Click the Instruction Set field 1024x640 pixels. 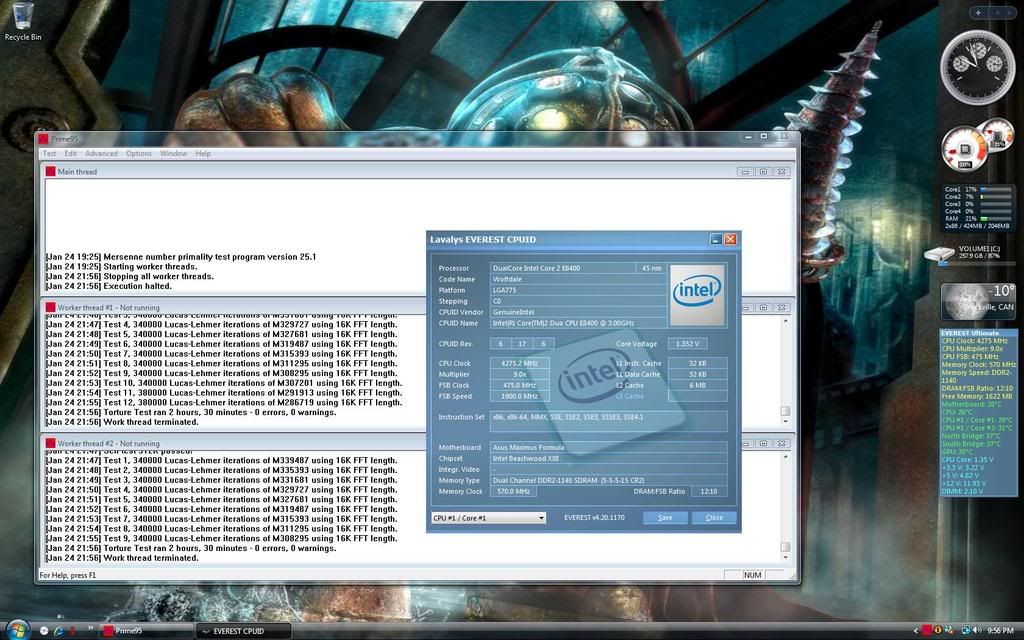click(609, 421)
